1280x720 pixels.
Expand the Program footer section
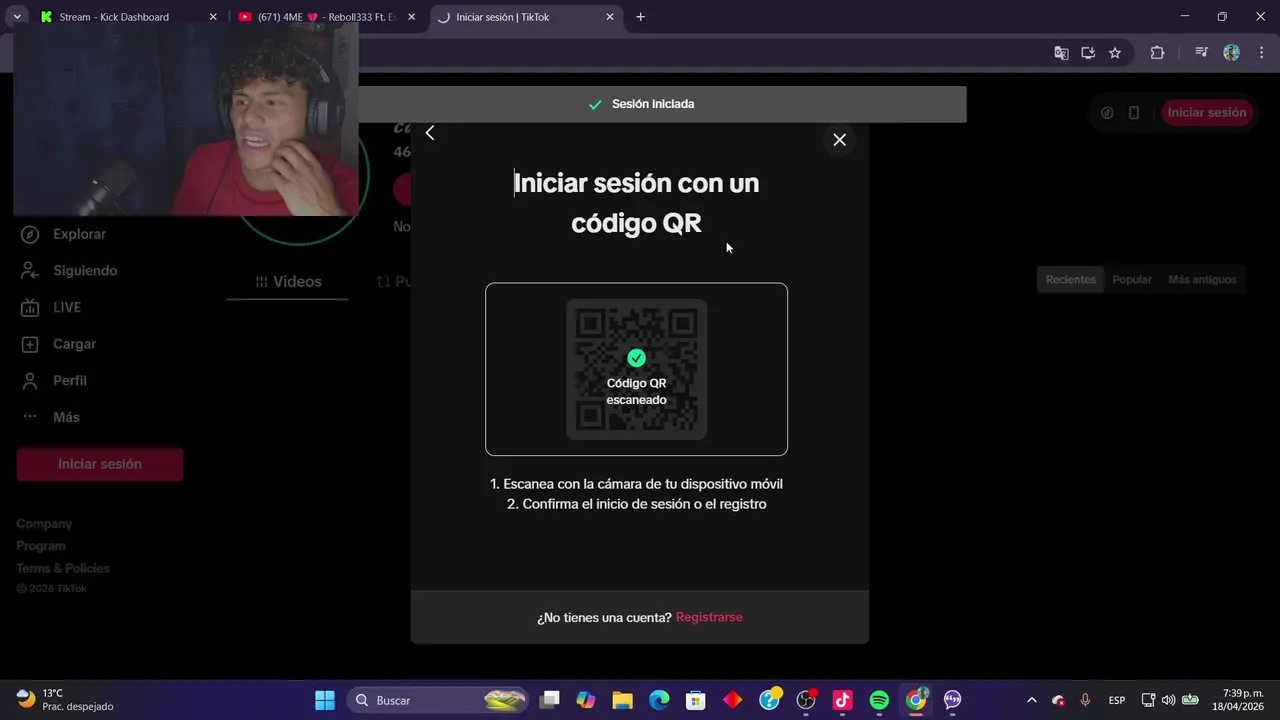(x=41, y=546)
